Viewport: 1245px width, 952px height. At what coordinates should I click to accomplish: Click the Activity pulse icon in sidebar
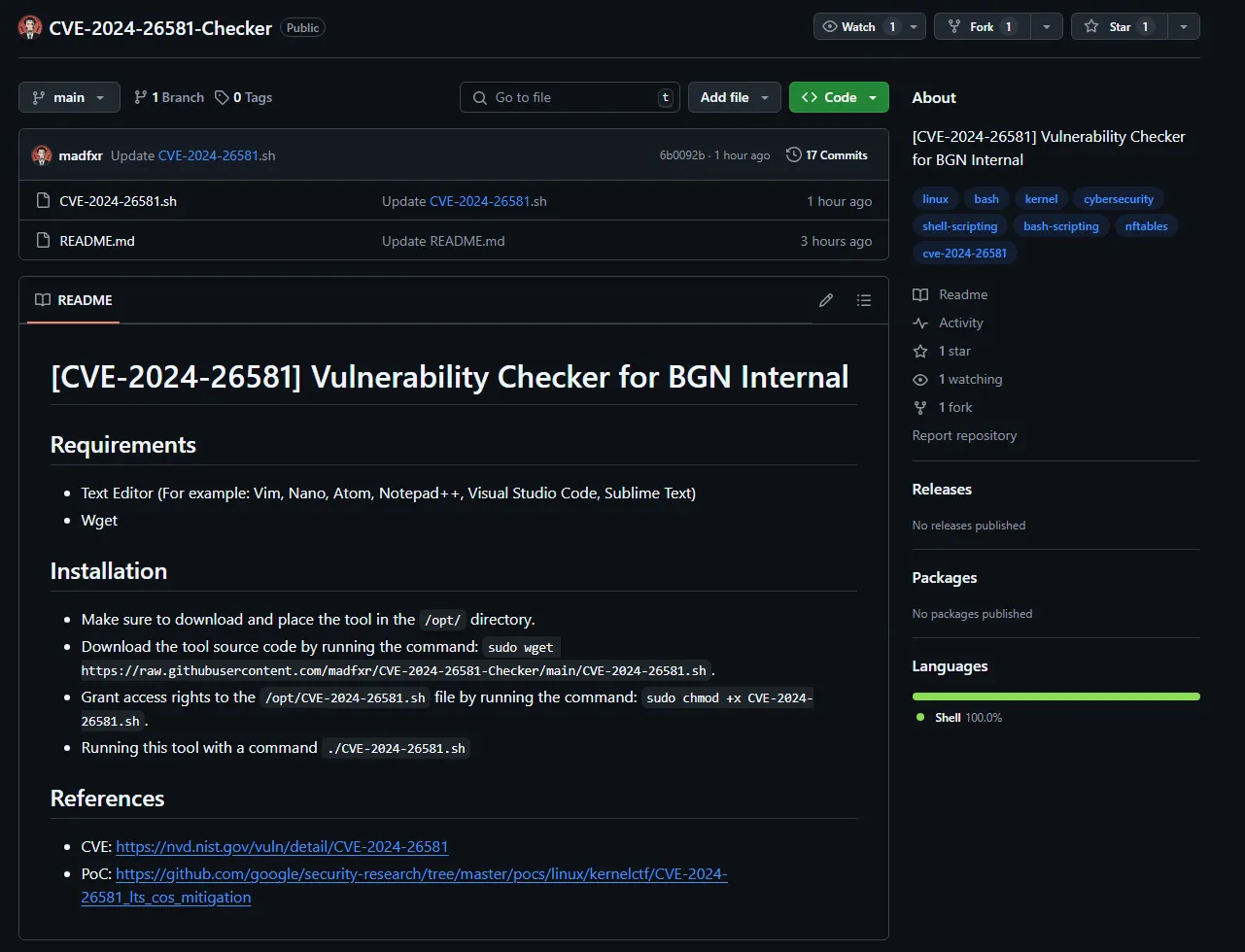point(919,323)
